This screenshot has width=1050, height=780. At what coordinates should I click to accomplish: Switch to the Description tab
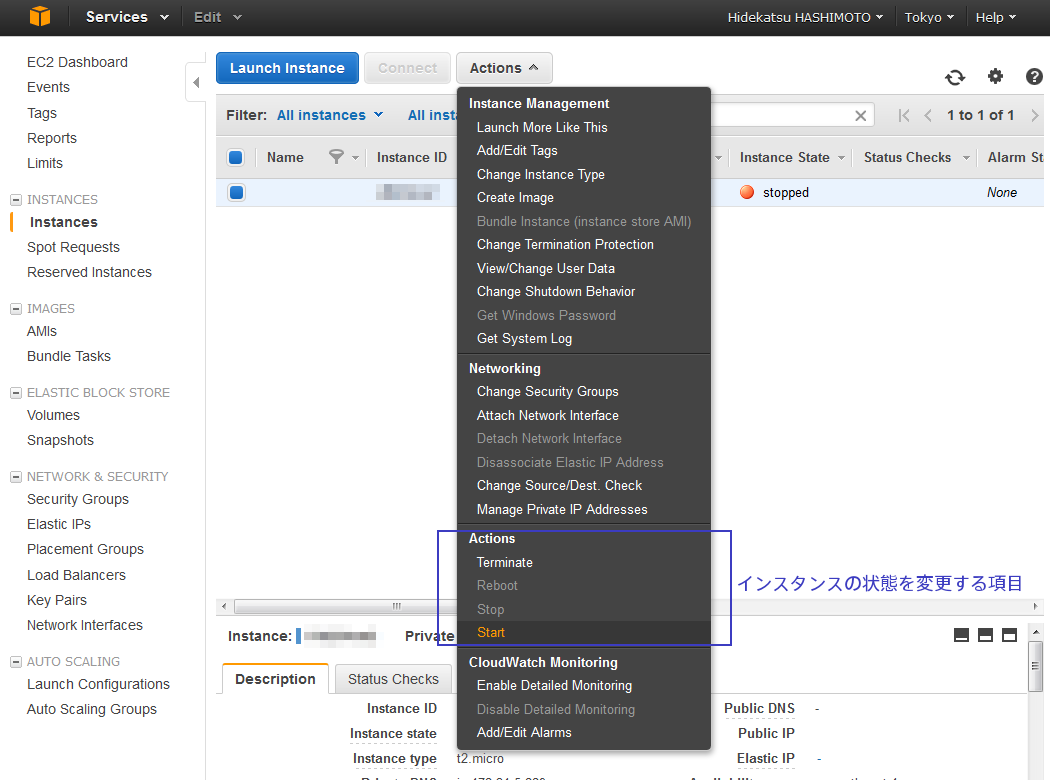click(x=275, y=679)
